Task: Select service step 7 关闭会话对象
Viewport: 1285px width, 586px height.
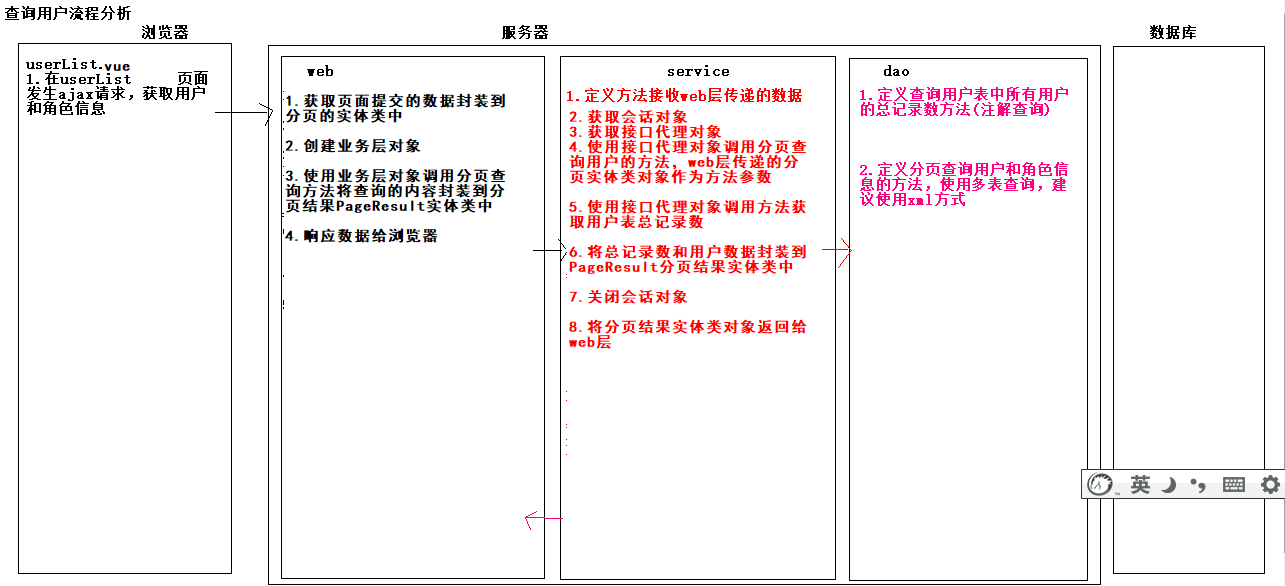Action: (628, 297)
